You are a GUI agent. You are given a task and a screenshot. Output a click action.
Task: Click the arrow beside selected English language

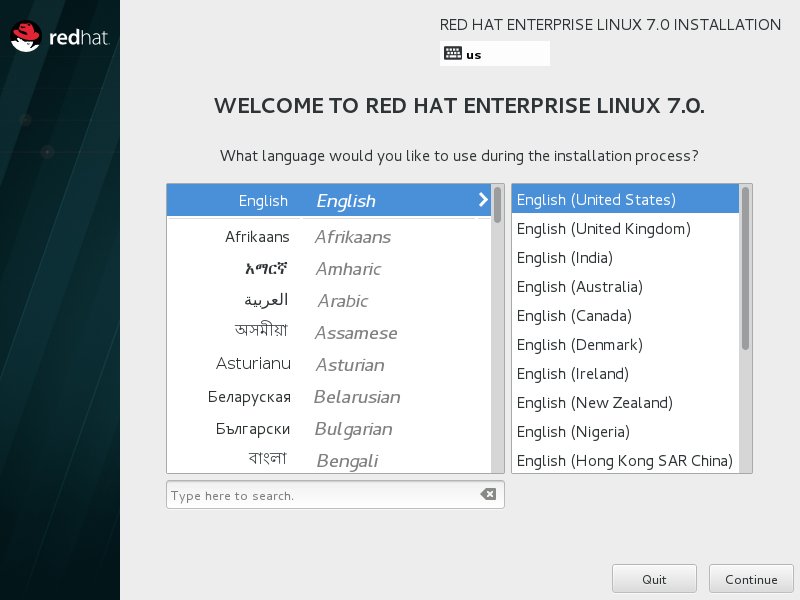click(483, 200)
